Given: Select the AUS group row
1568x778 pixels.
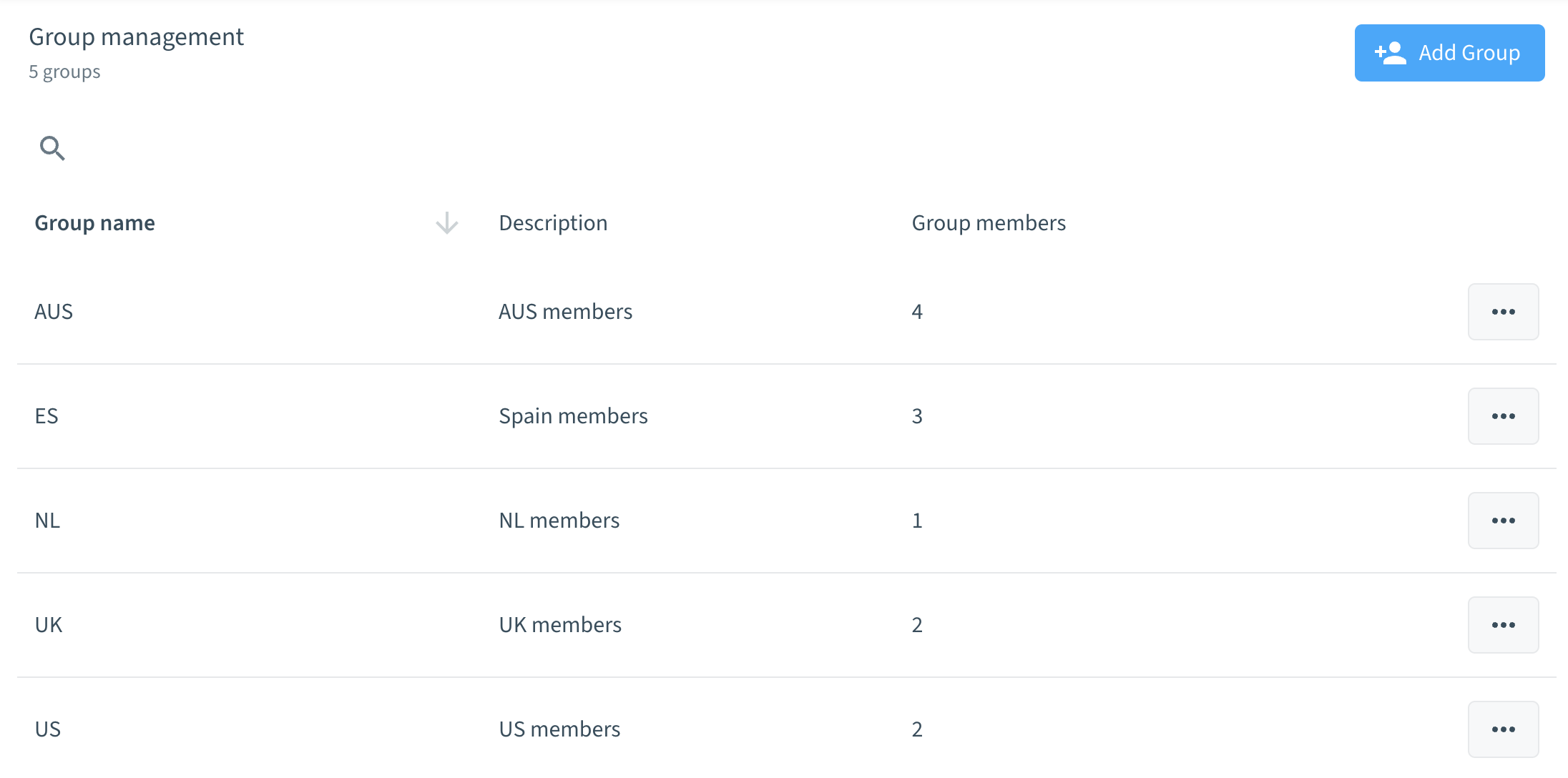Looking at the screenshot, I should point(54,311).
